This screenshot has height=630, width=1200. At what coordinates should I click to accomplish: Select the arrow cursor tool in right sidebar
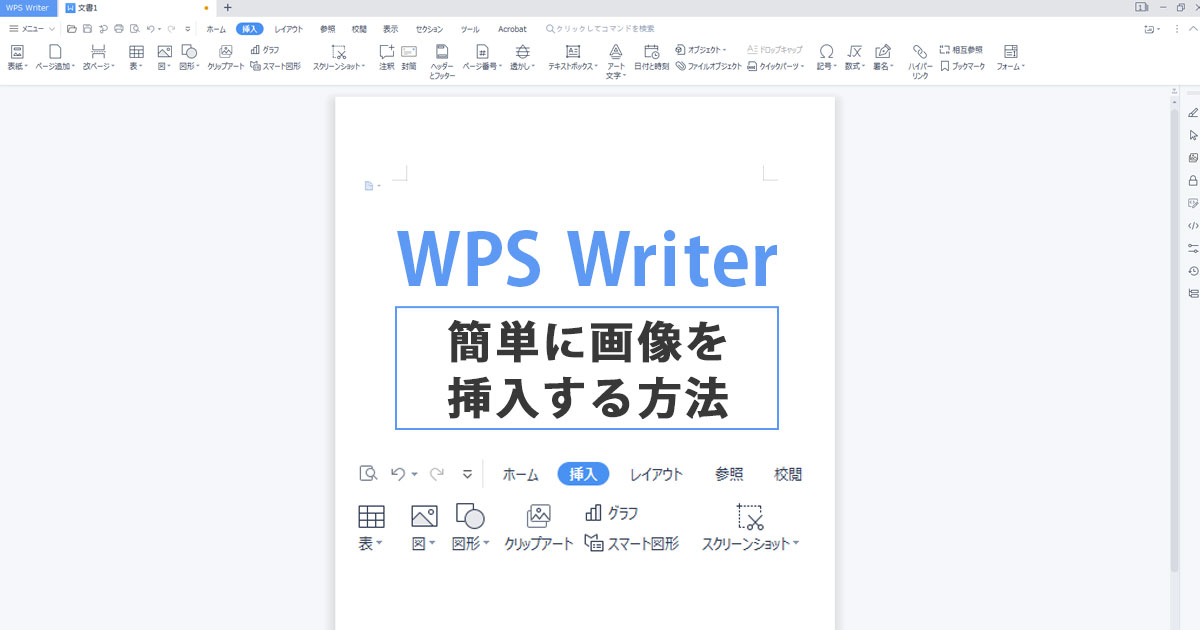(1192, 135)
